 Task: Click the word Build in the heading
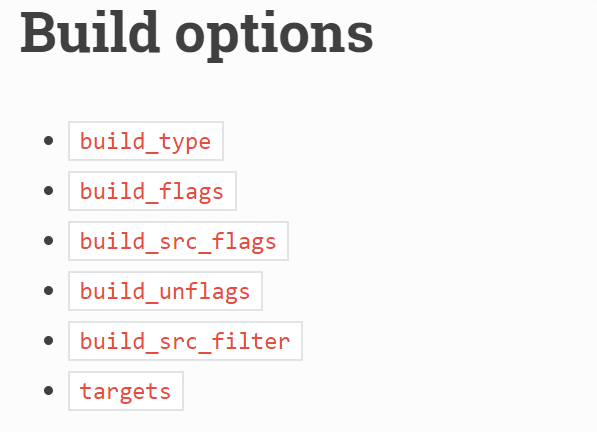point(90,32)
